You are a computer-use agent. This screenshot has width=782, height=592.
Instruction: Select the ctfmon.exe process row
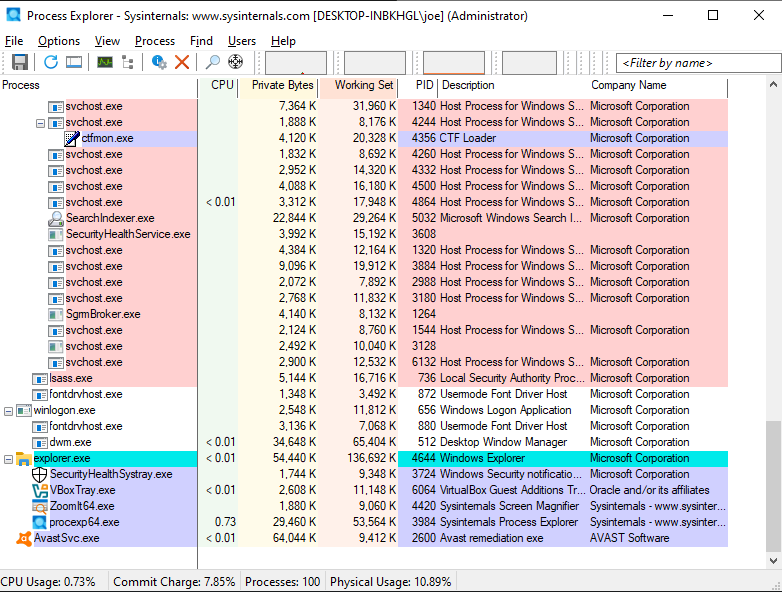pos(364,138)
